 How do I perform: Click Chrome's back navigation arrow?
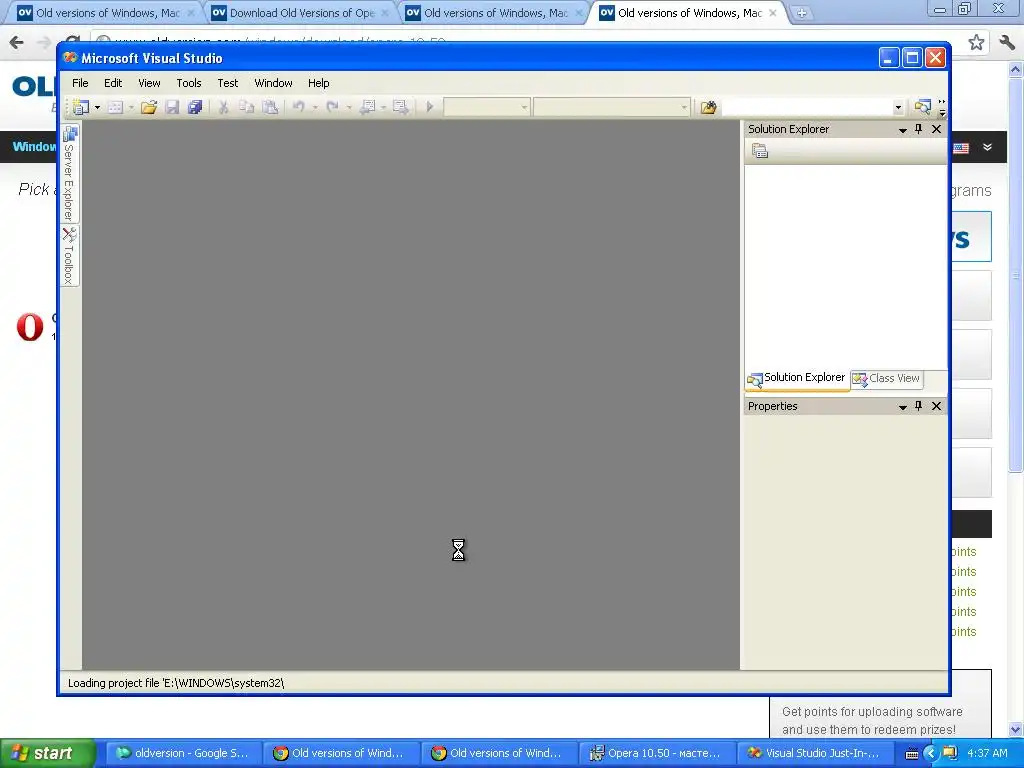[x=16, y=42]
